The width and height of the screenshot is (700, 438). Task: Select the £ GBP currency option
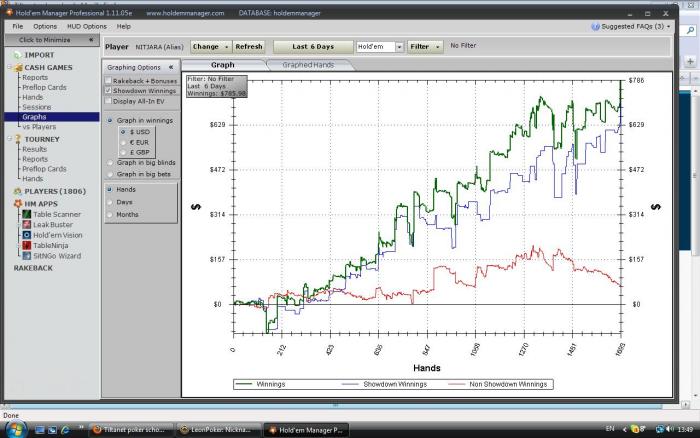pyautogui.click(x=123, y=152)
